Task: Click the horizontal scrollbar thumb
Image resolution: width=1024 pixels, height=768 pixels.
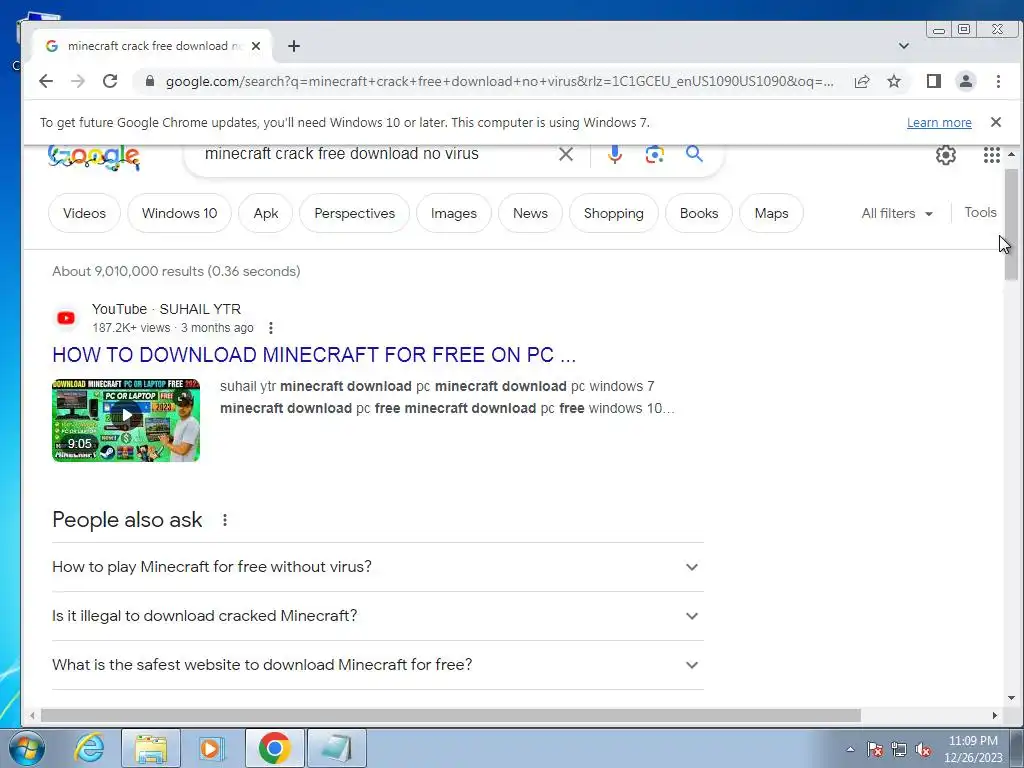Action: point(451,715)
